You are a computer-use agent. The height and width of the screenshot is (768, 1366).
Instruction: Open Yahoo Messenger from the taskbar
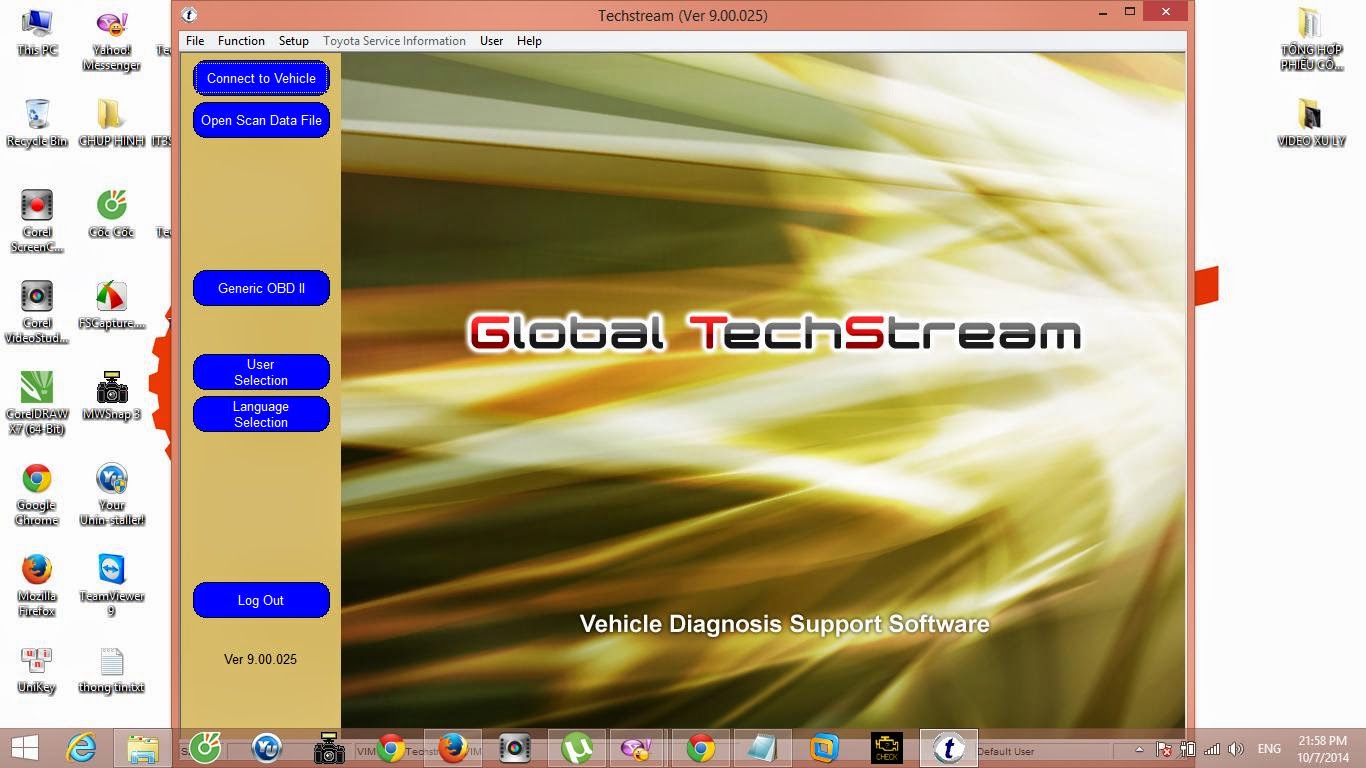click(x=636, y=748)
